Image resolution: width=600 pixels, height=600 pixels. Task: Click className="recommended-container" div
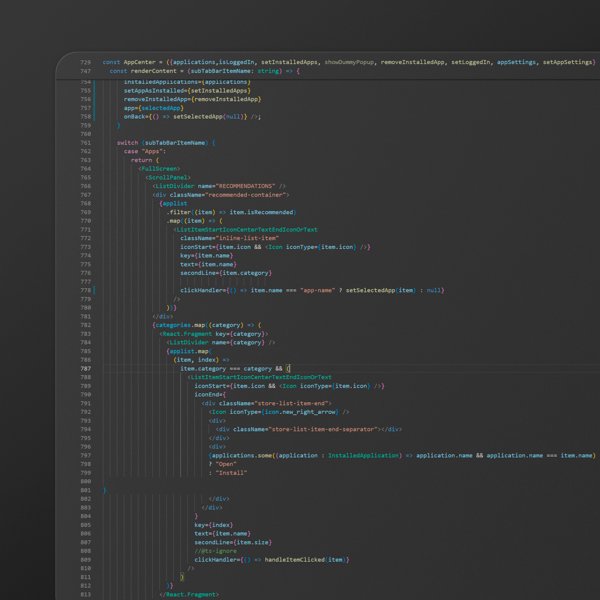(221, 195)
